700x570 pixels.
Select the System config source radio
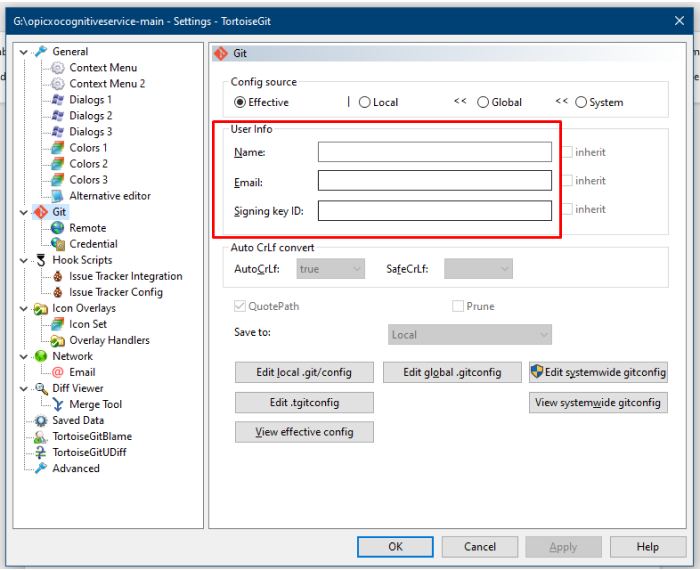pyautogui.click(x=581, y=102)
